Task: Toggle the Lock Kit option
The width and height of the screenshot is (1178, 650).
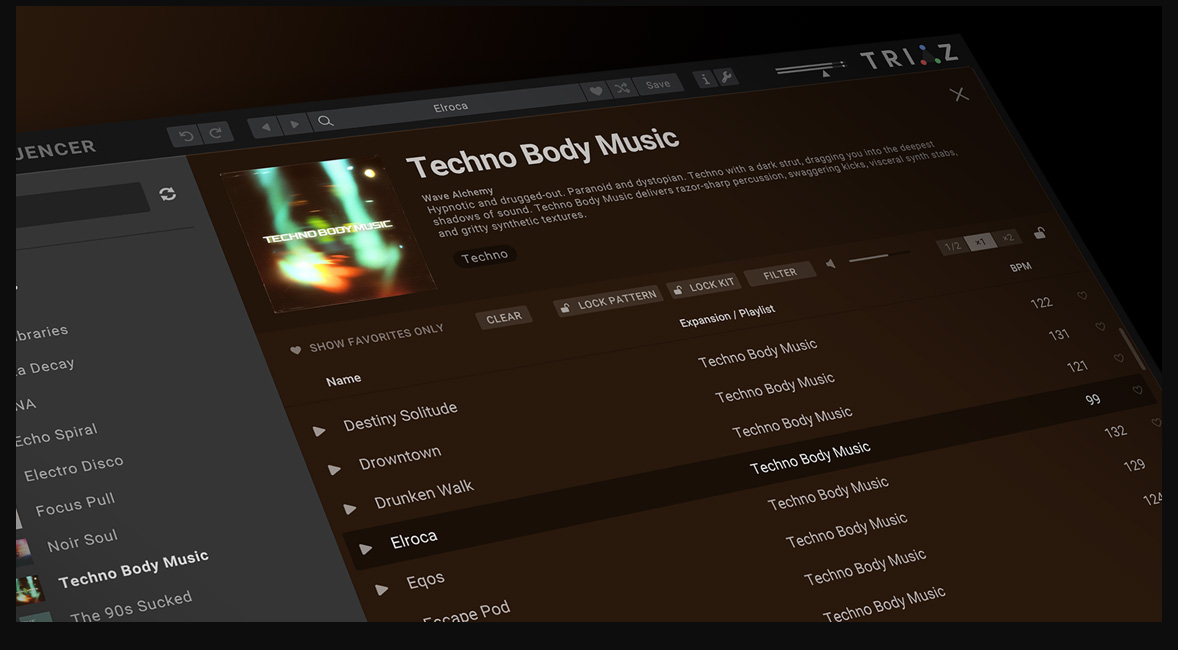Action: (703, 286)
